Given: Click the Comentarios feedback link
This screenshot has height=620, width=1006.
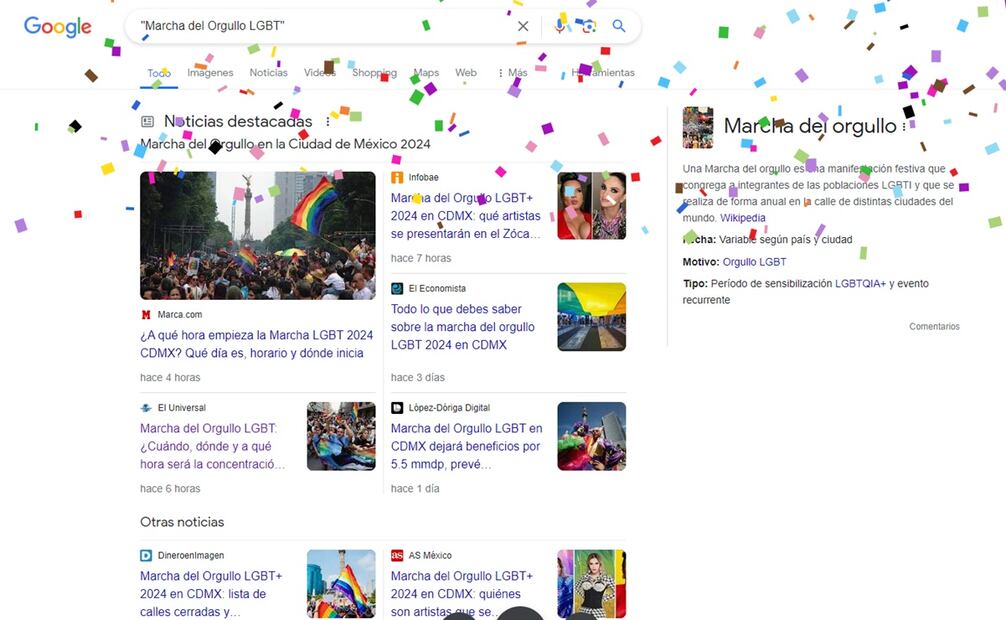Looking at the screenshot, I should point(934,327).
